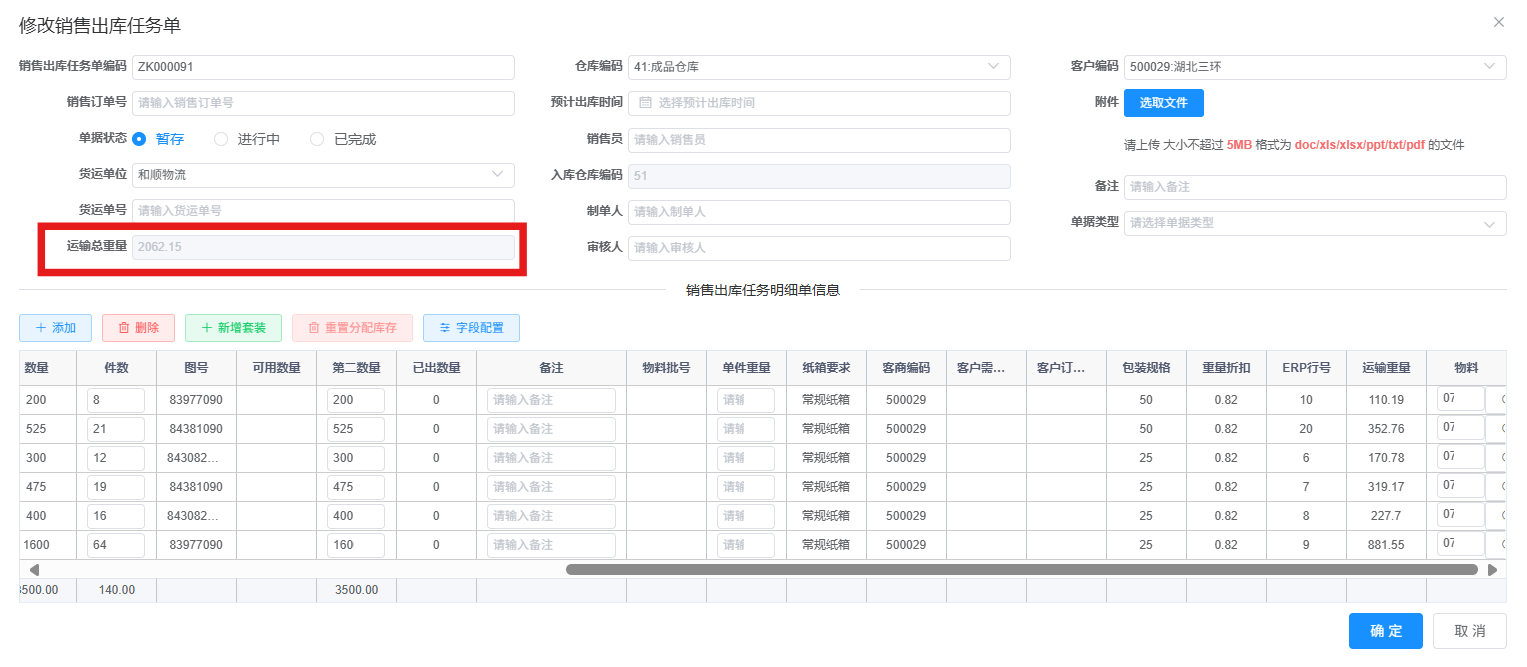This screenshot has width=1527, height=667.
Task: Expand the 客户编码 dropdown
Action: click(x=1315, y=67)
